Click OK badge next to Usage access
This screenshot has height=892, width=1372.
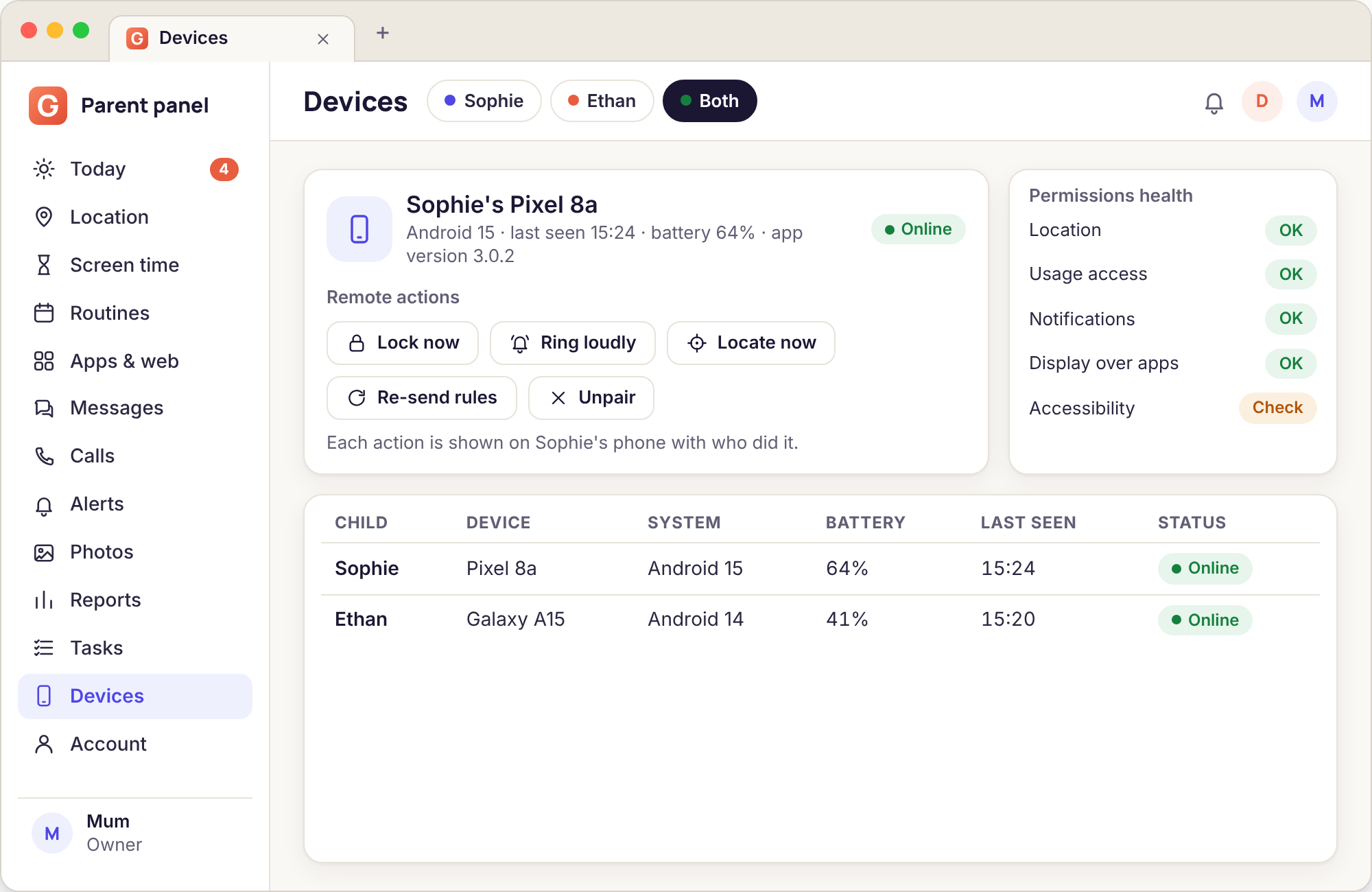[1290, 274]
